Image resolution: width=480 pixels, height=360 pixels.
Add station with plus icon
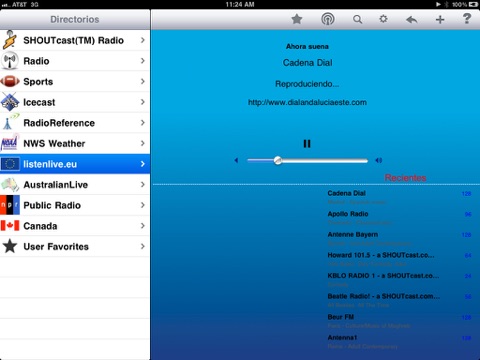coord(440,20)
